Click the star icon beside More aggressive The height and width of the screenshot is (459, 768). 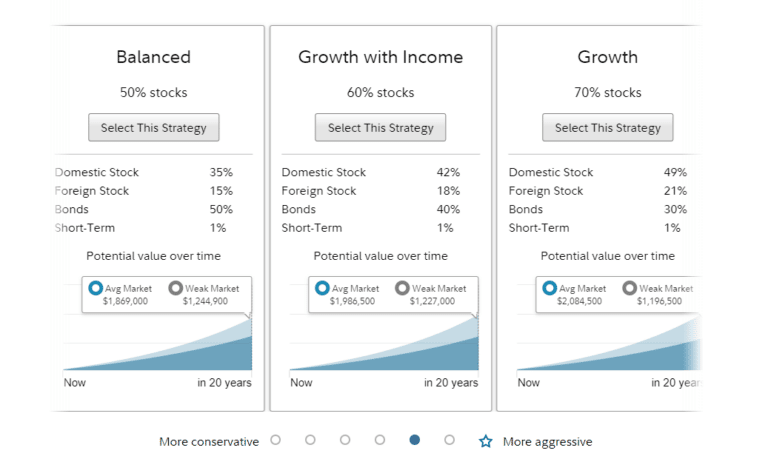pyautogui.click(x=486, y=441)
